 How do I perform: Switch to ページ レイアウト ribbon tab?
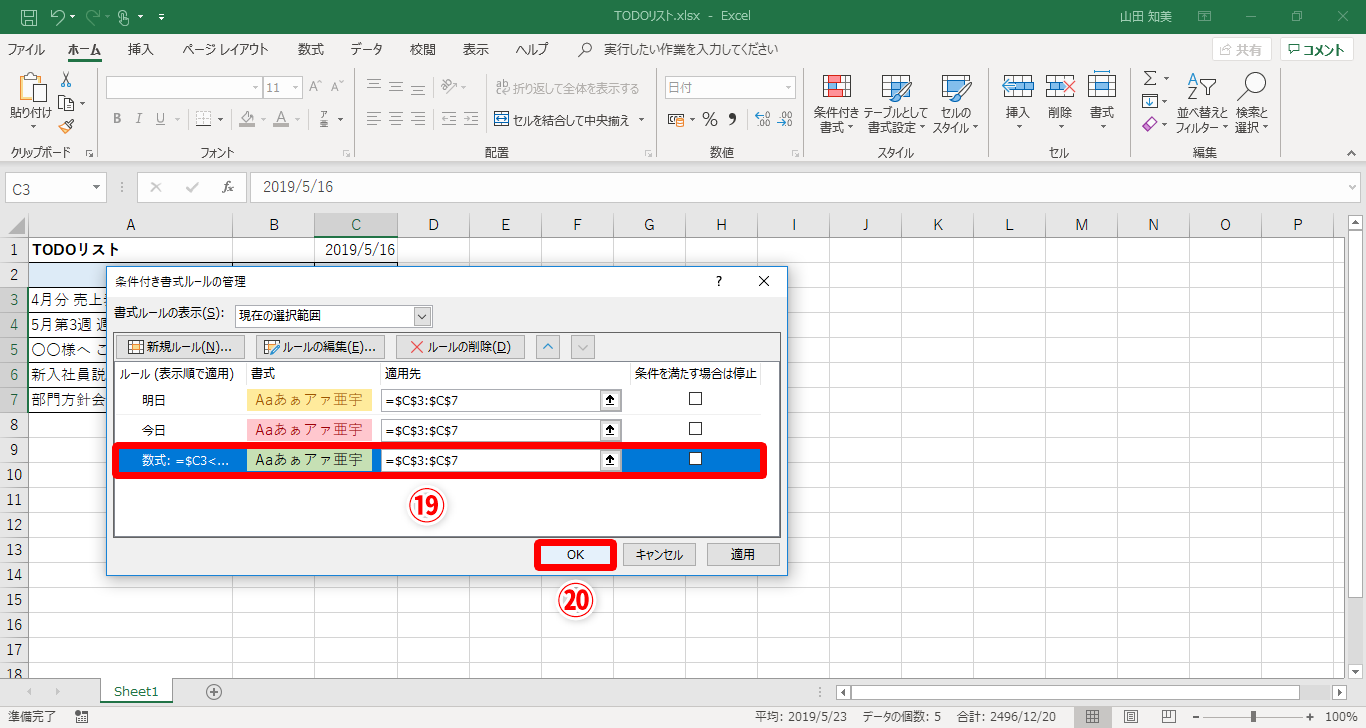pyautogui.click(x=225, y=49)
